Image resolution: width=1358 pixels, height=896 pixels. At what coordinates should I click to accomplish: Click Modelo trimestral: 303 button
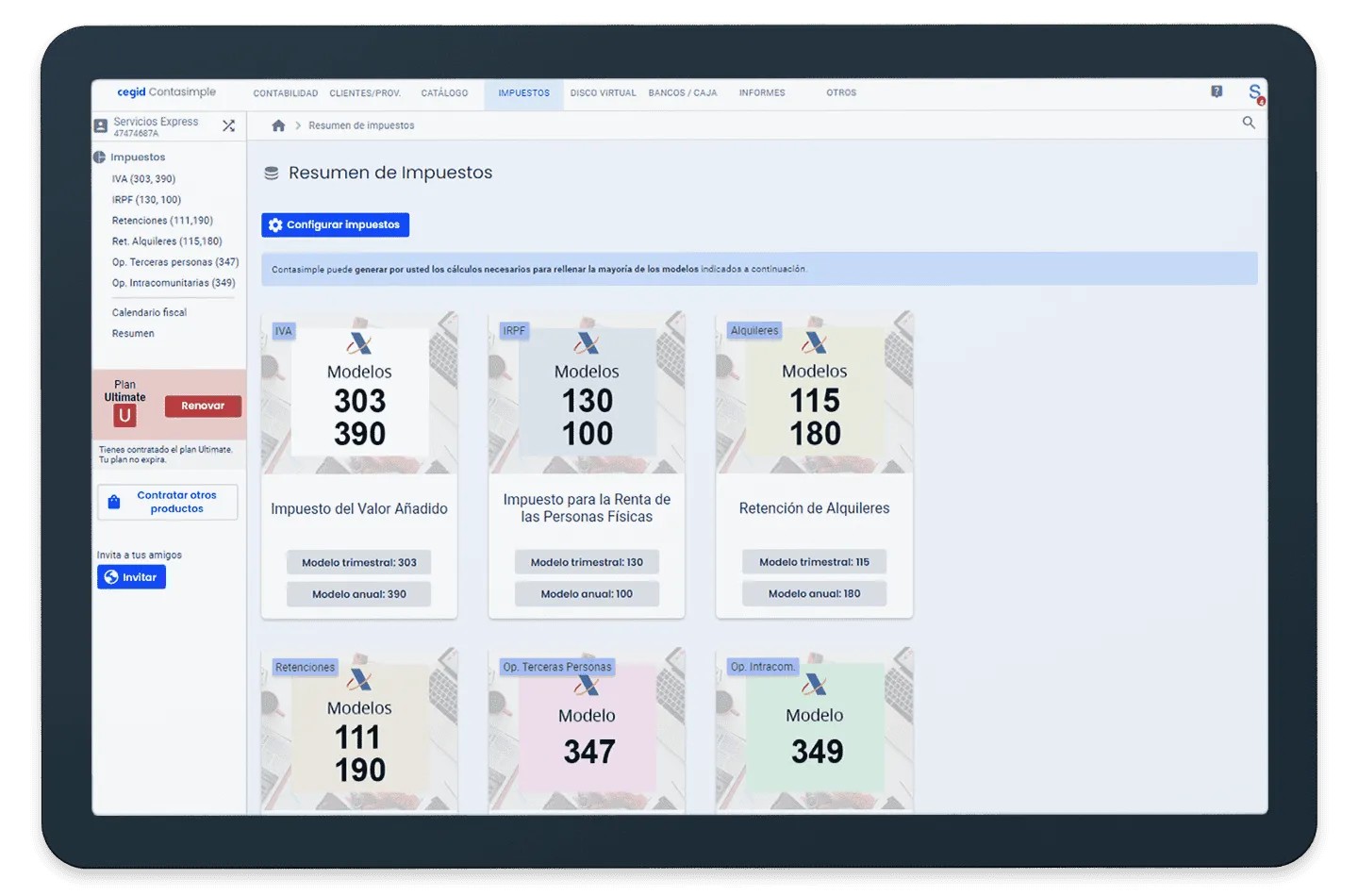click(359, 562)
